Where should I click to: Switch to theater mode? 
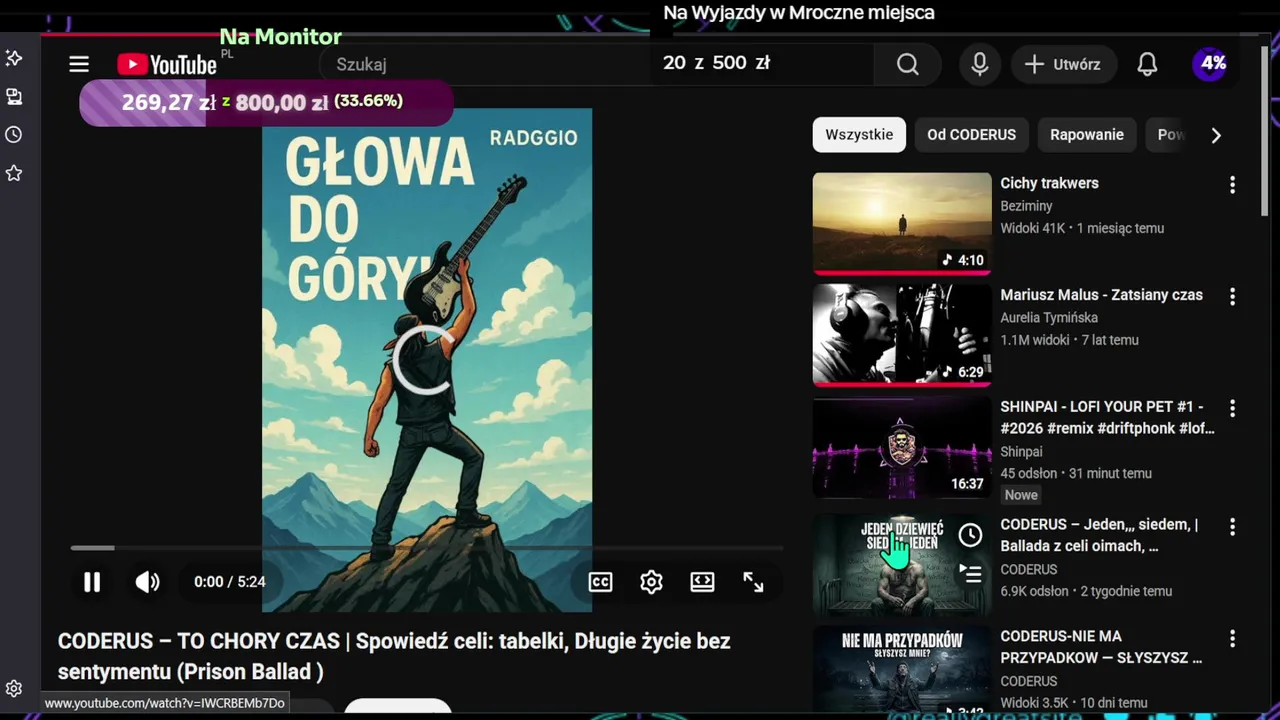(x=702, y=582)
